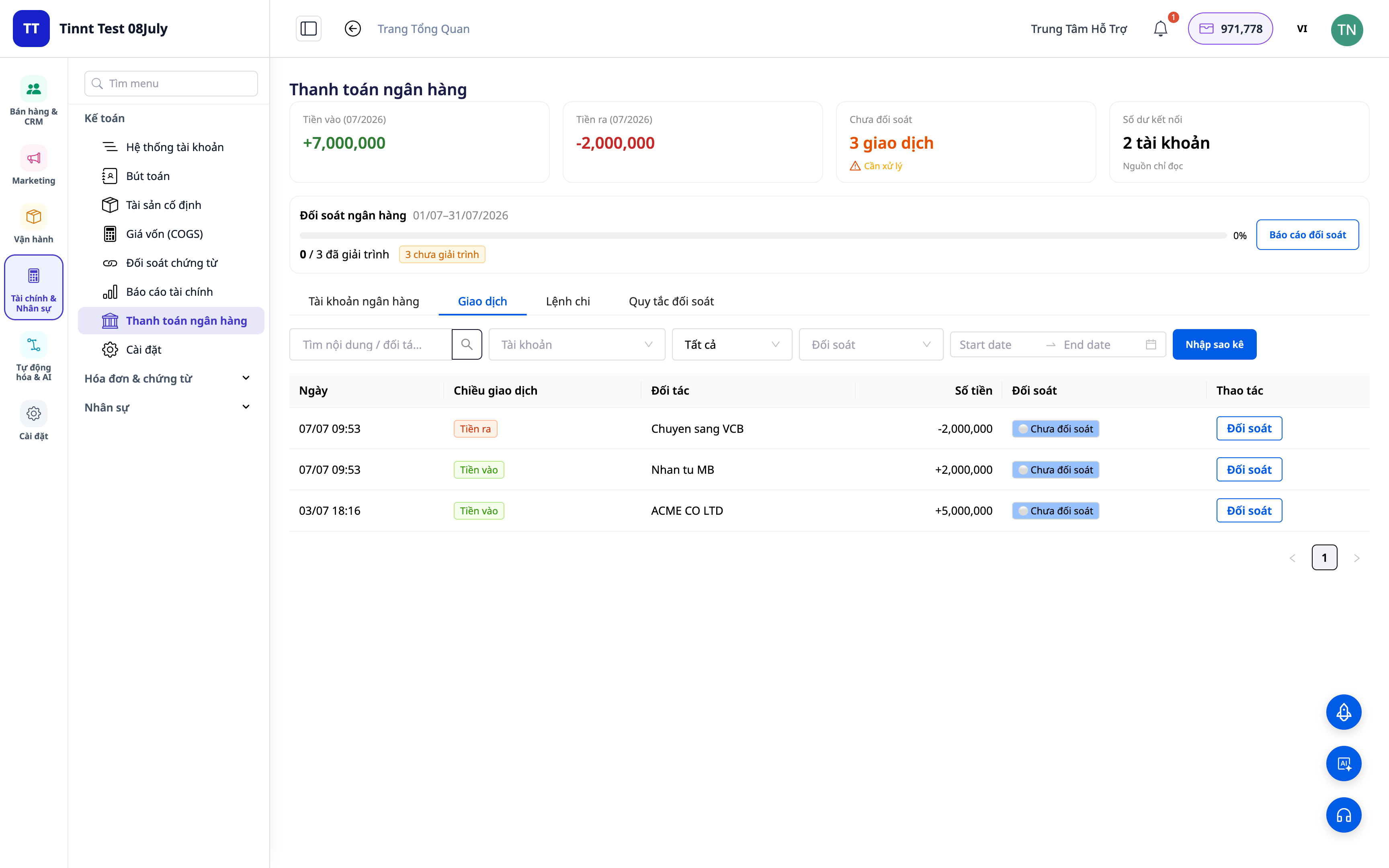Open the Marketing module

tap(34, 165)
